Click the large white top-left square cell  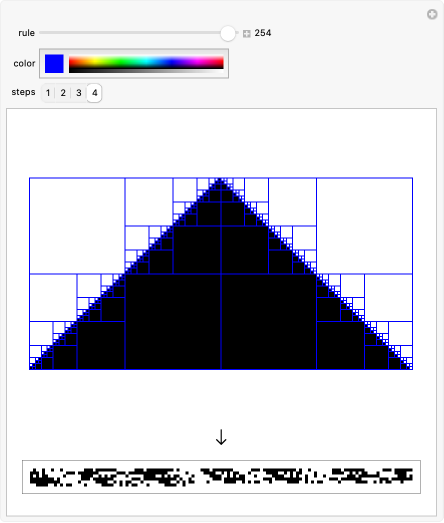[x=77, y=226]
